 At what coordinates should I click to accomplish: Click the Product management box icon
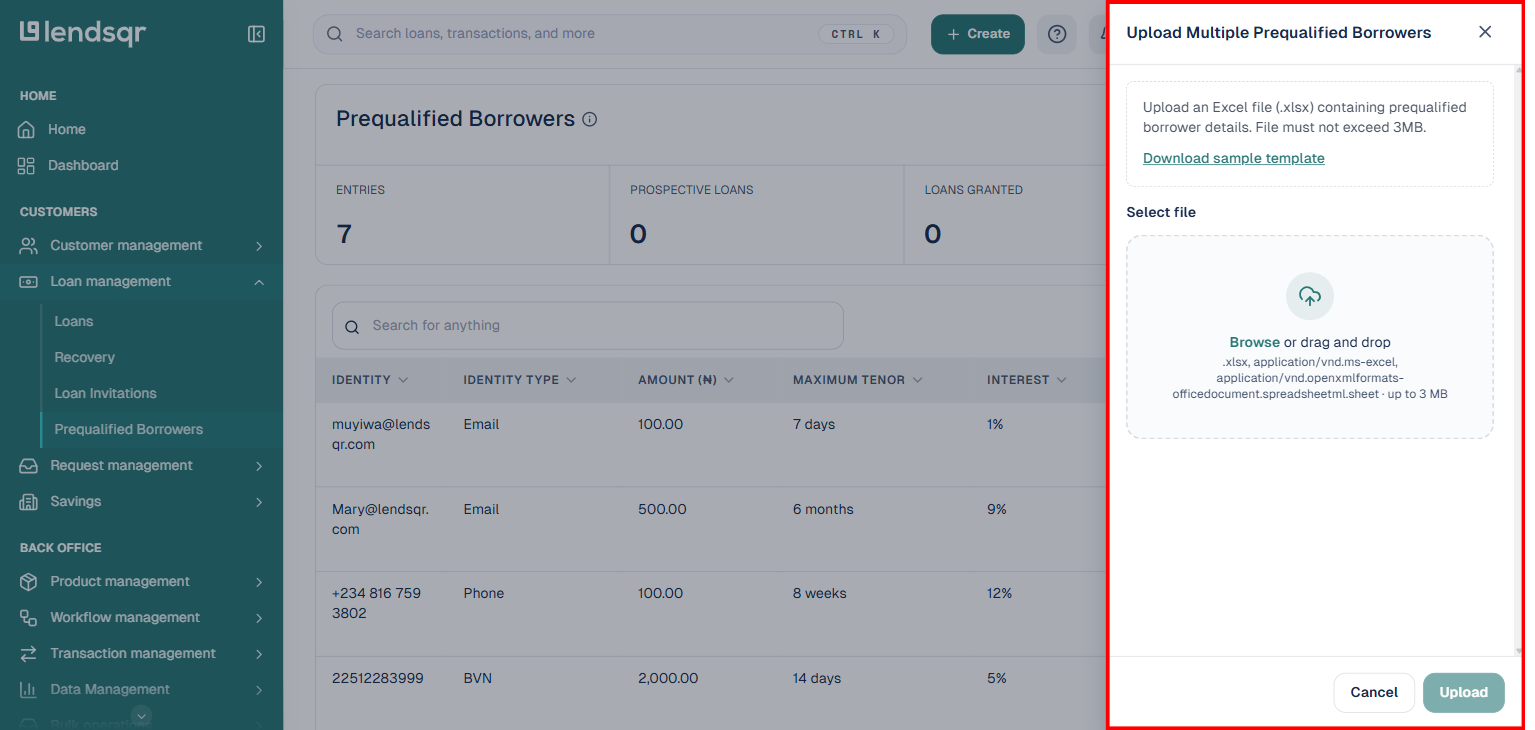pos(29,581)
